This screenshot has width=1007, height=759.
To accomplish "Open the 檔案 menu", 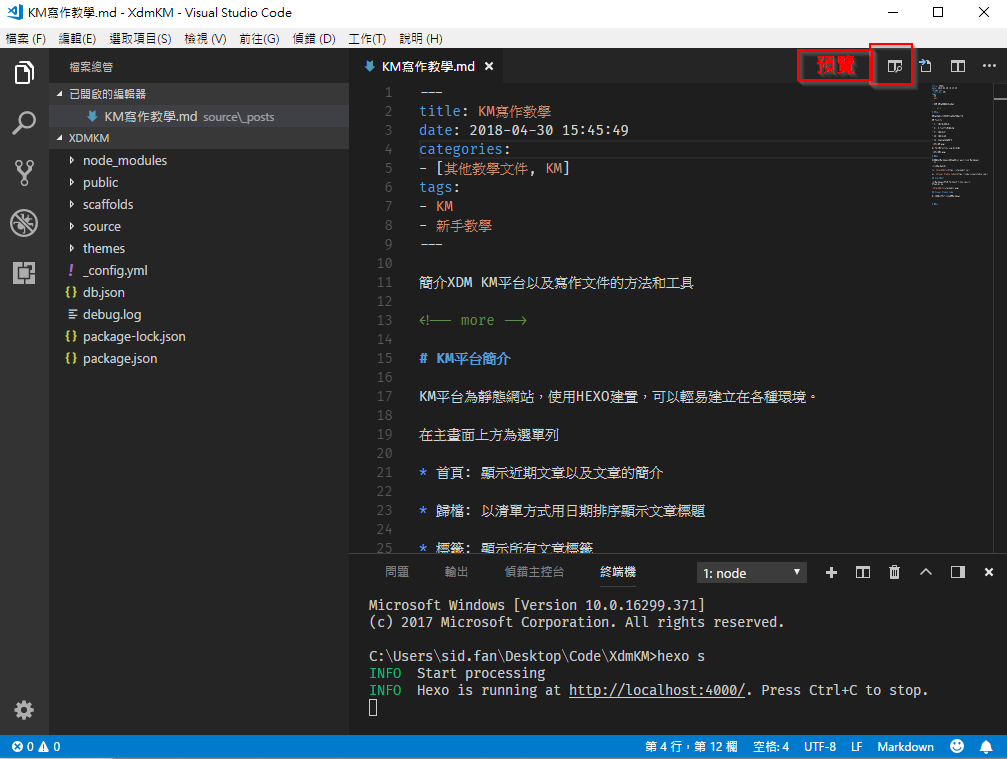I will [x=25, y=39].
